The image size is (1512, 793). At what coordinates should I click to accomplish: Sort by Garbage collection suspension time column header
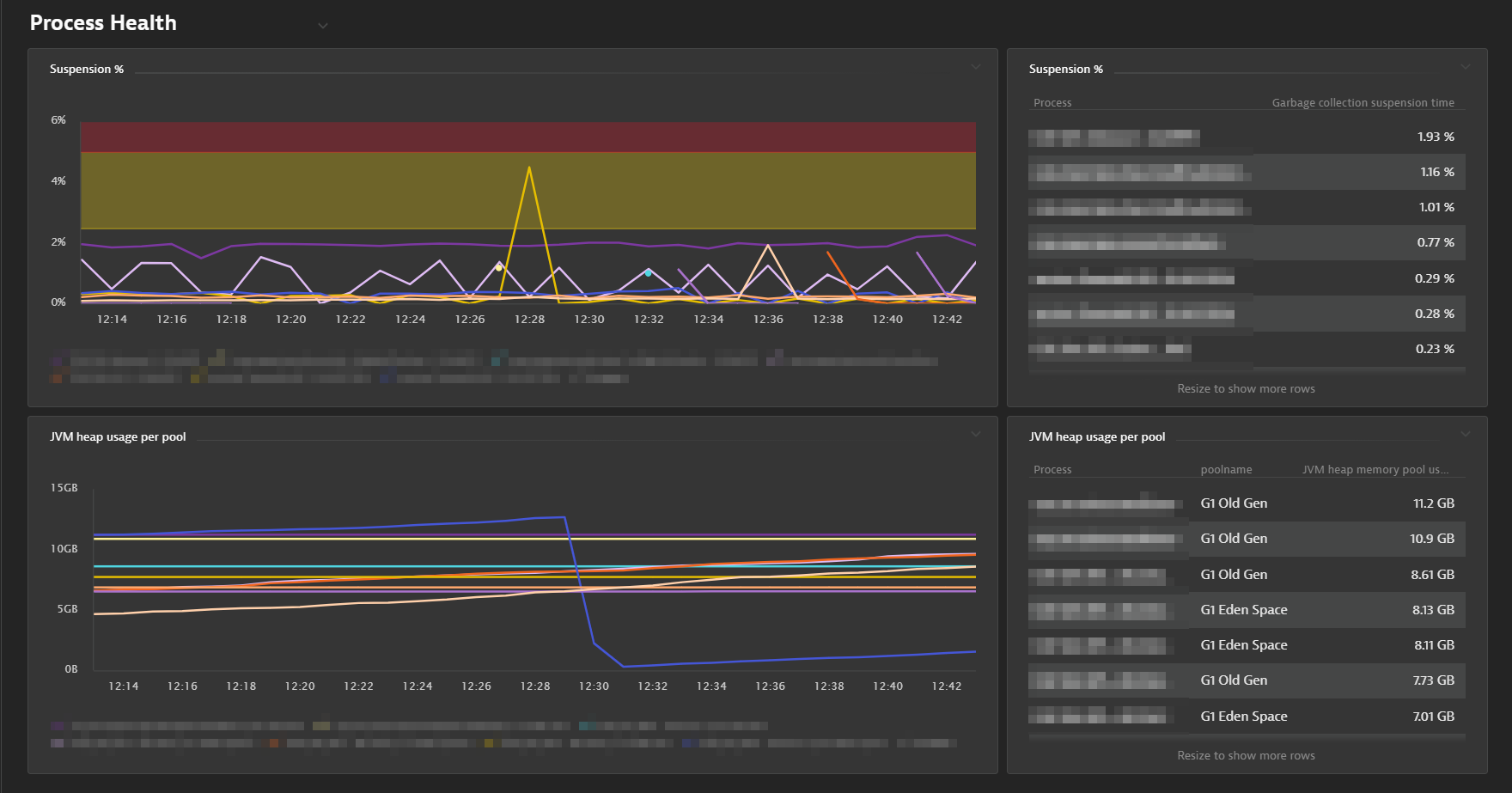coord(1363,102)
